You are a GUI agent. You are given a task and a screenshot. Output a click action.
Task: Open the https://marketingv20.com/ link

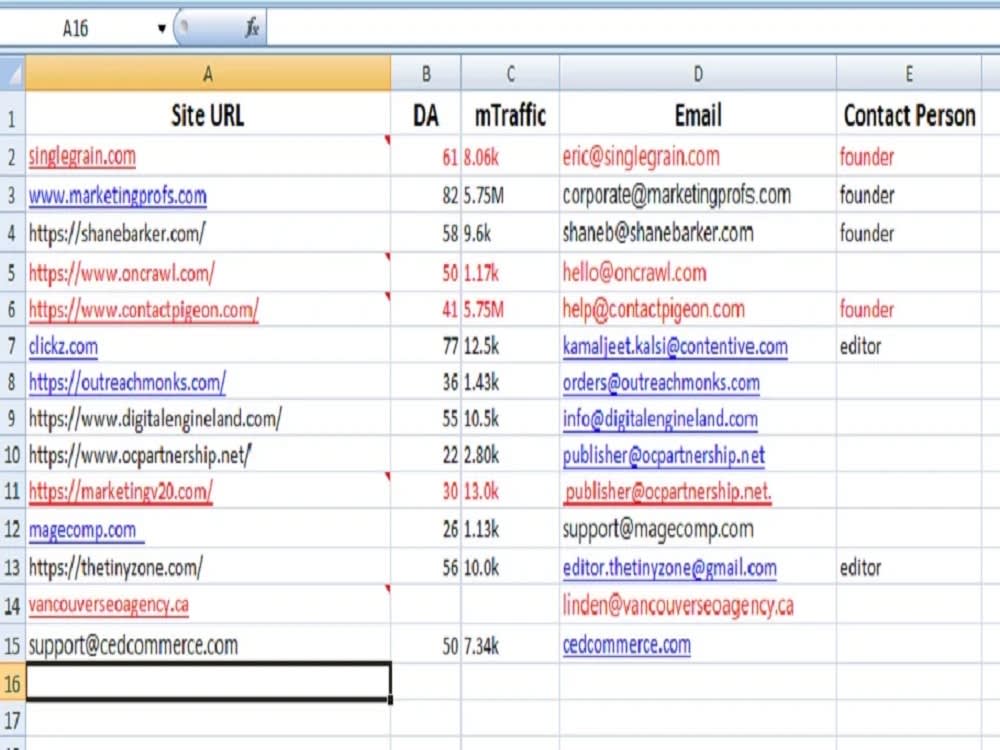121,491
